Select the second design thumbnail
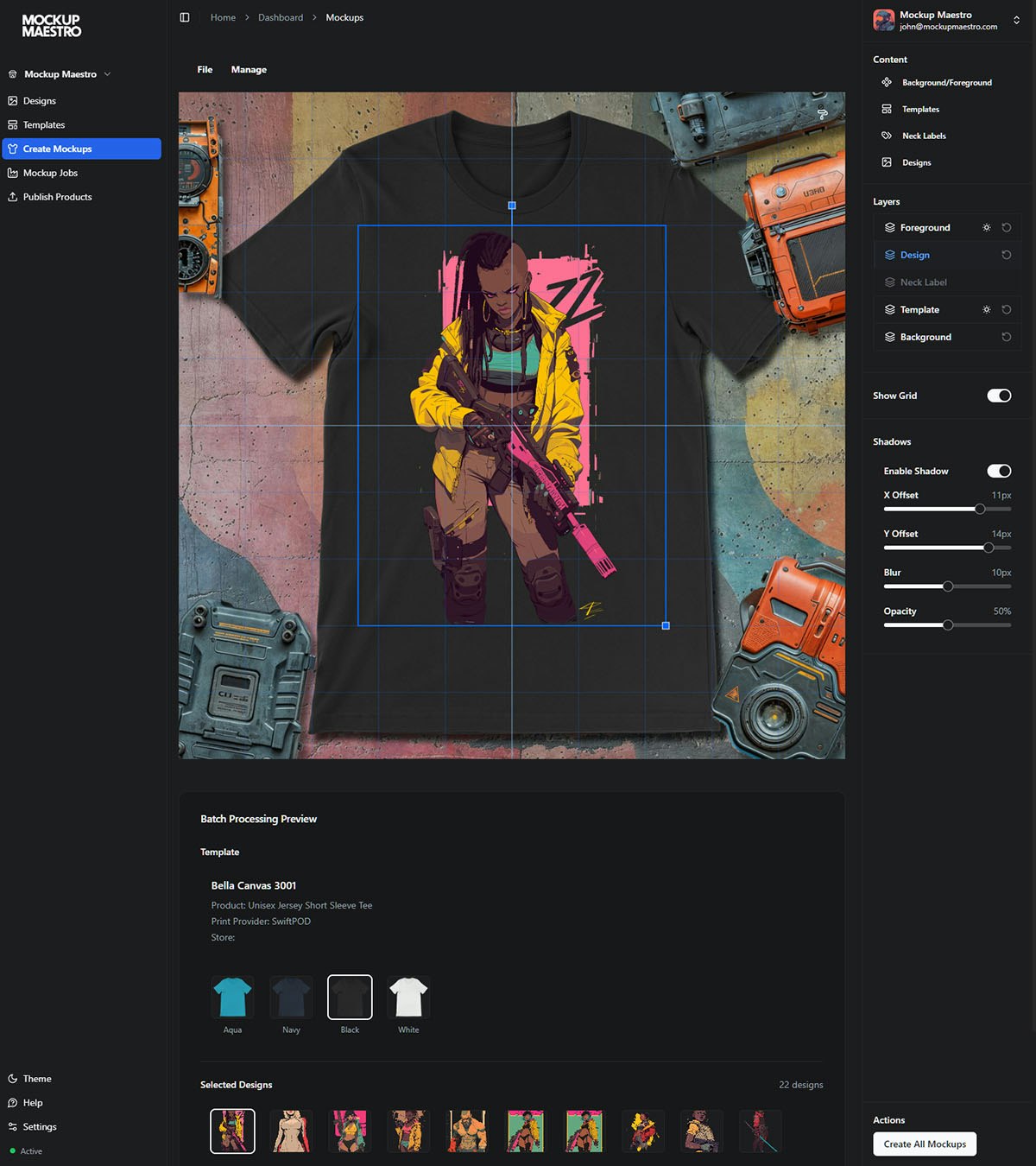1036x1166 pixels. click(x=291, y=1131)
